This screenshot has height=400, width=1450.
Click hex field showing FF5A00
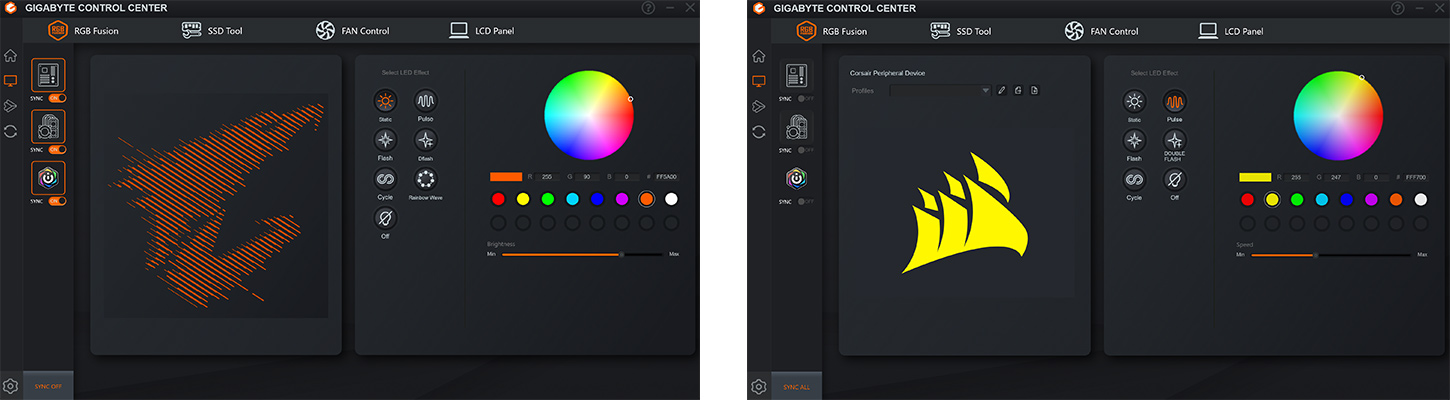coord(667,176)
